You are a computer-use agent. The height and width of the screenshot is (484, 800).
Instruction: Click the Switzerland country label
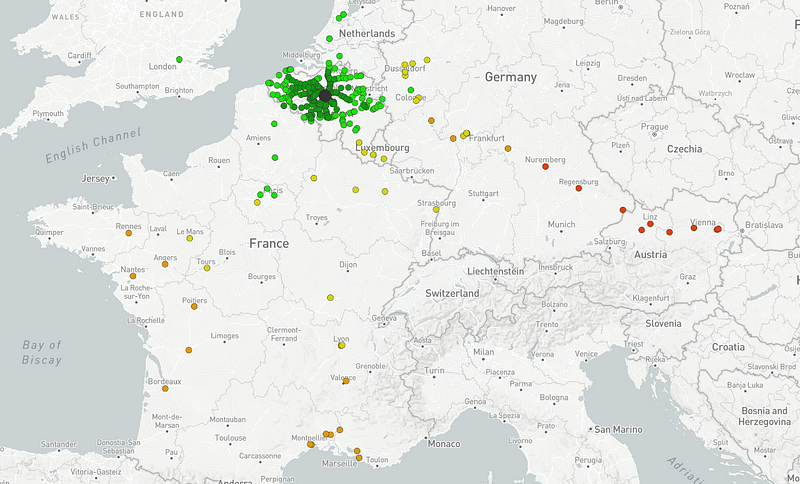tap(451, 293)
